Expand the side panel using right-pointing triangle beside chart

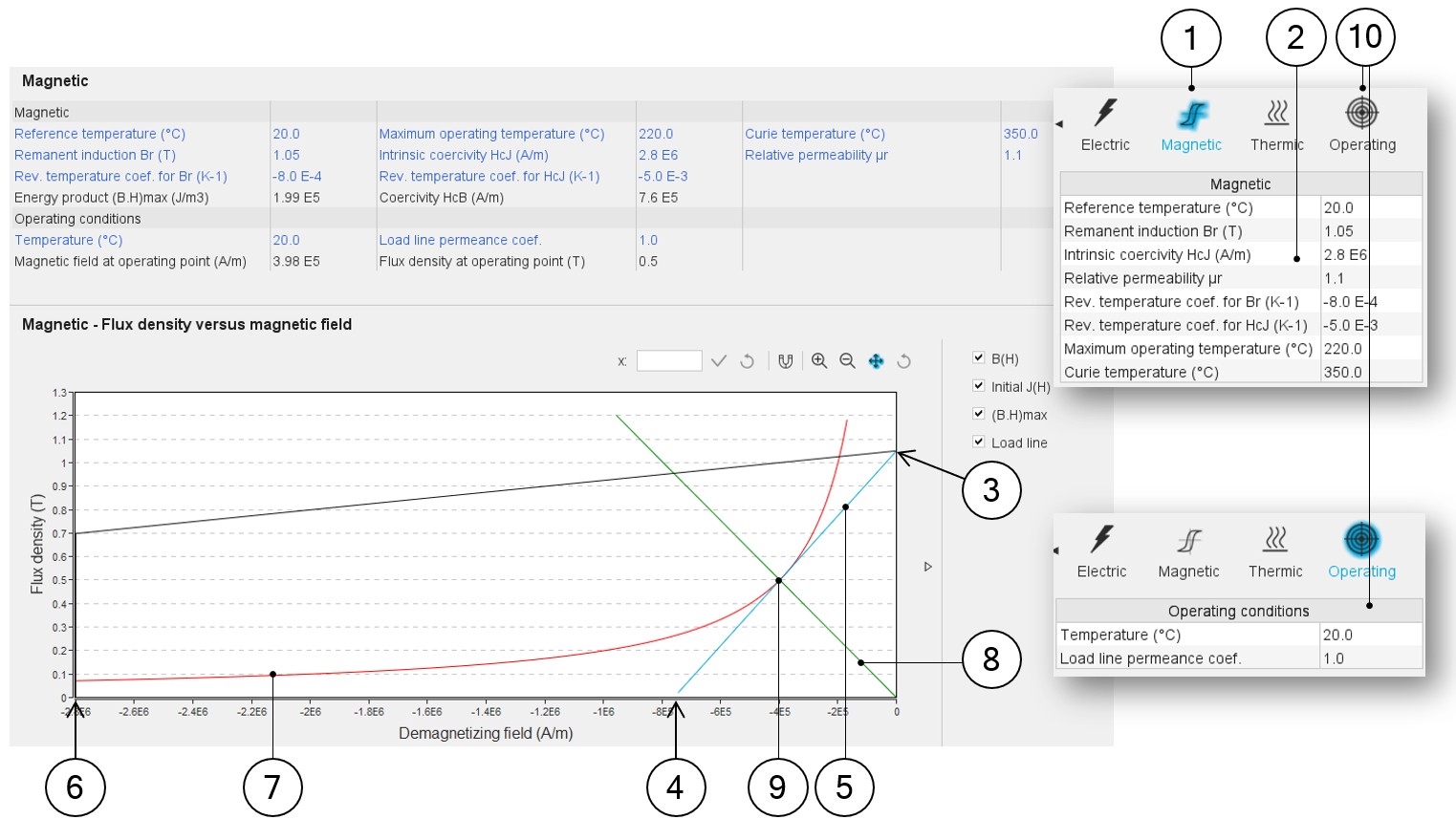click(x=927, y=567)
